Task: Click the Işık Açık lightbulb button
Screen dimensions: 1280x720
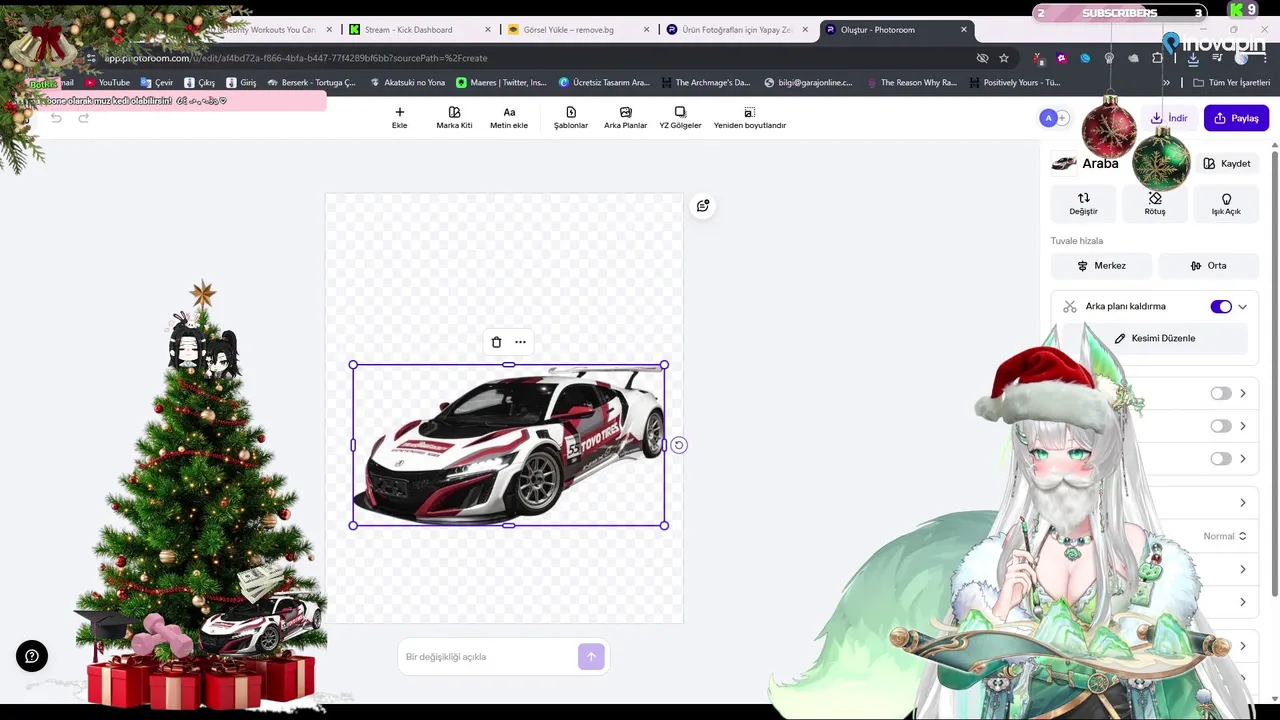Action: coord(1226,203)
